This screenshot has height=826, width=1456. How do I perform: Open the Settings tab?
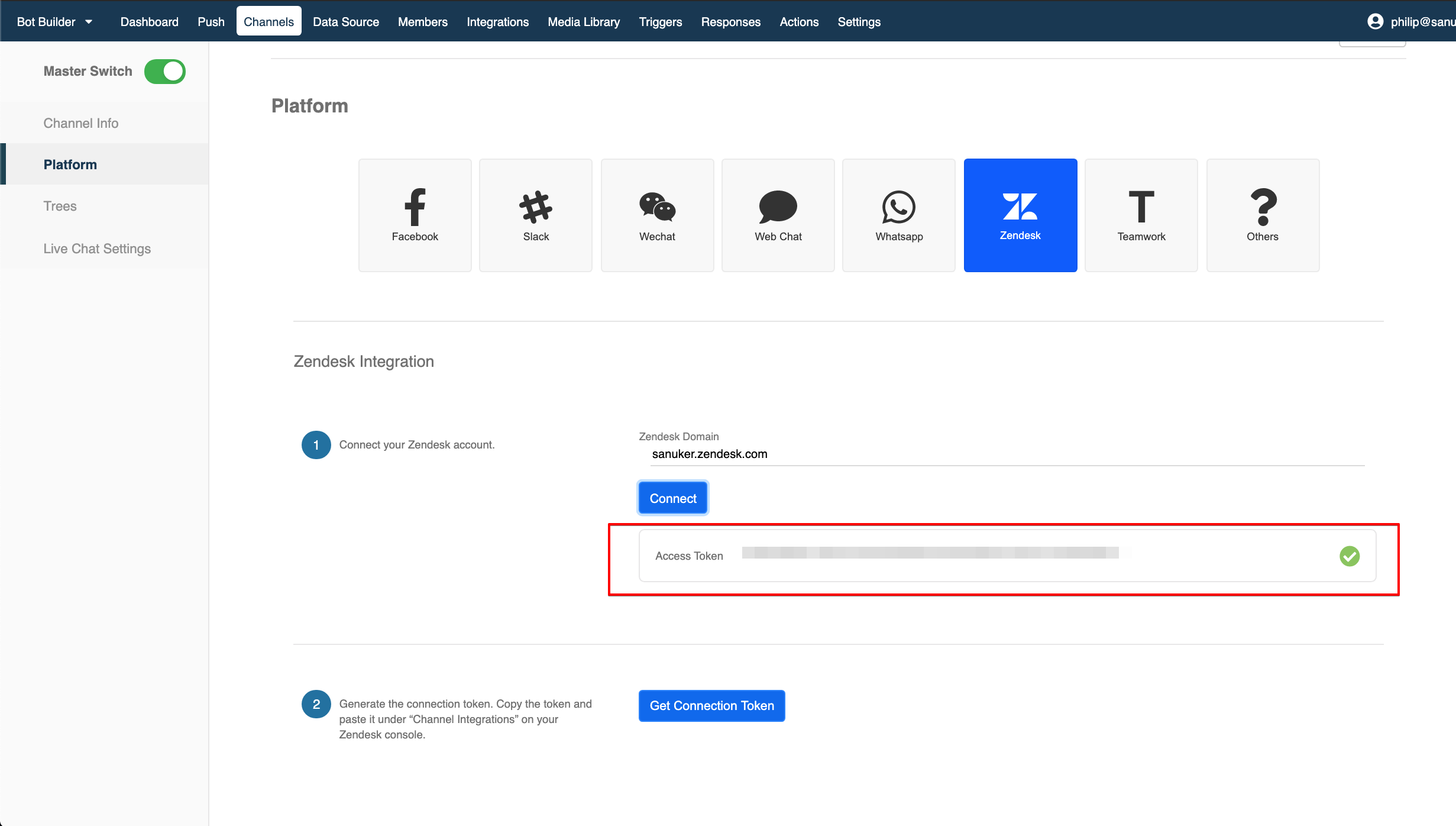(x=859, y=22)
